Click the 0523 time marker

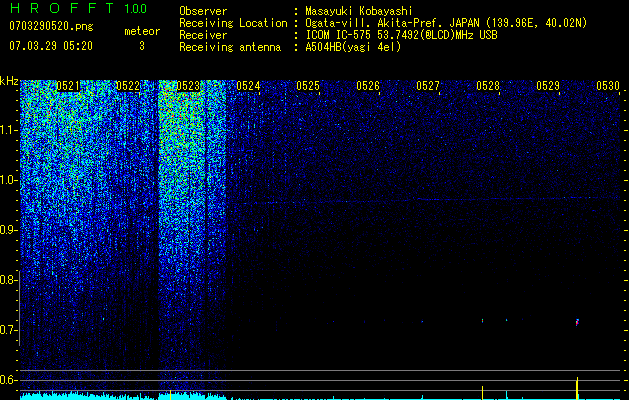(188, 86)
